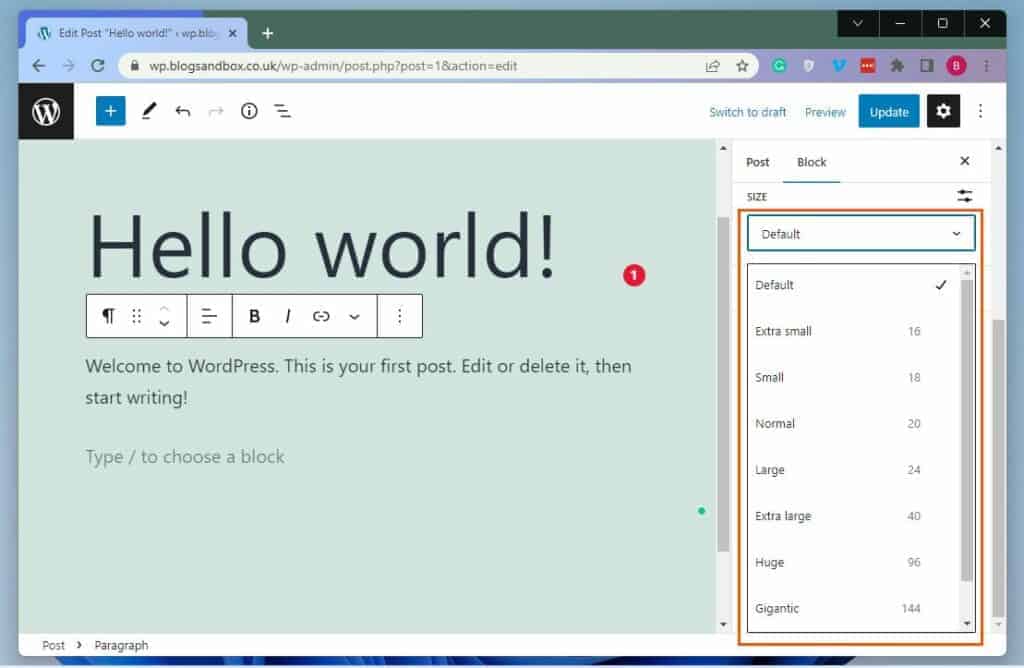Click the Update button

click(x=888, y=111)
